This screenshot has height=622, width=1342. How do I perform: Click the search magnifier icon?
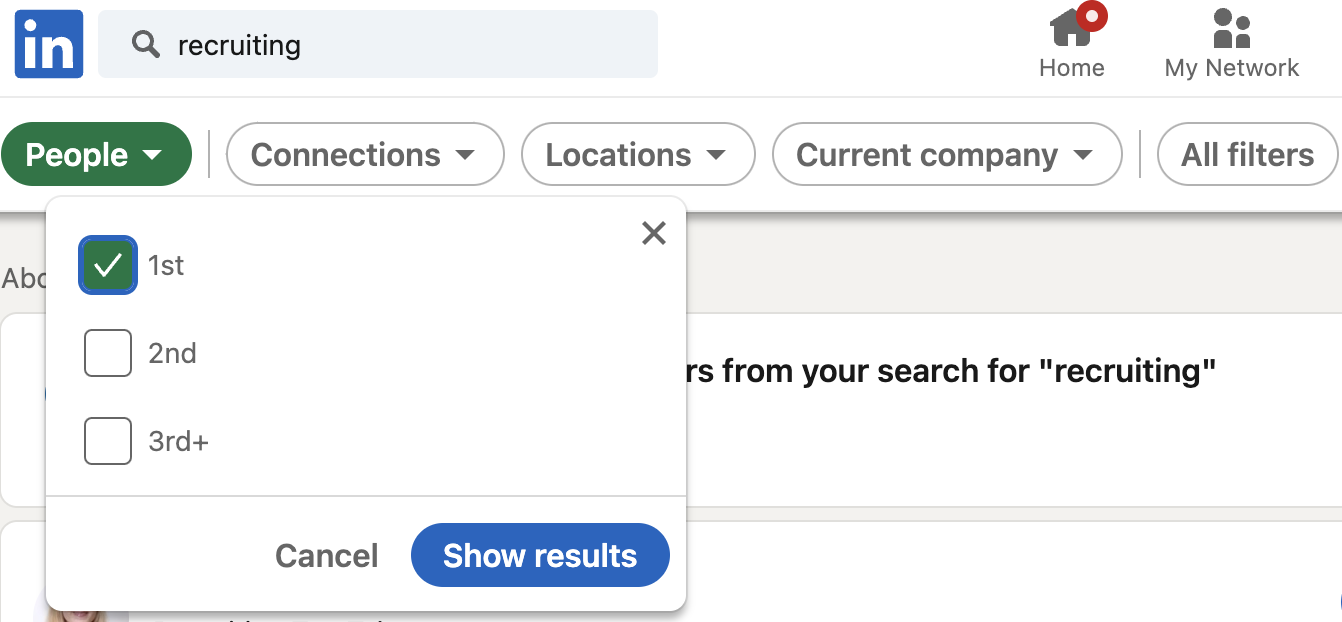146,44
